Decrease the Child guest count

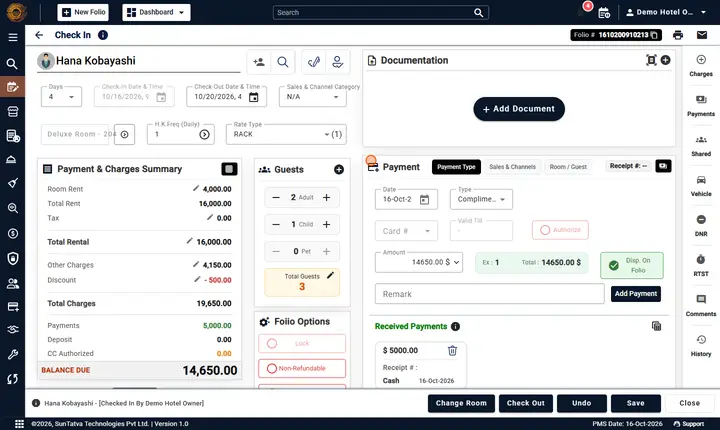click(276, 225)
